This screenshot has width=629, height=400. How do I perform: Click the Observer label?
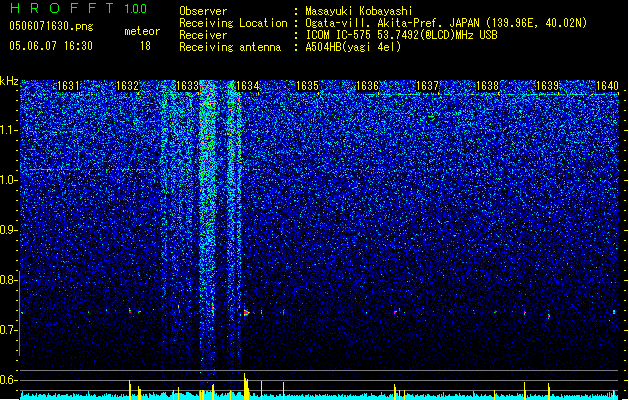click(203, 11)
